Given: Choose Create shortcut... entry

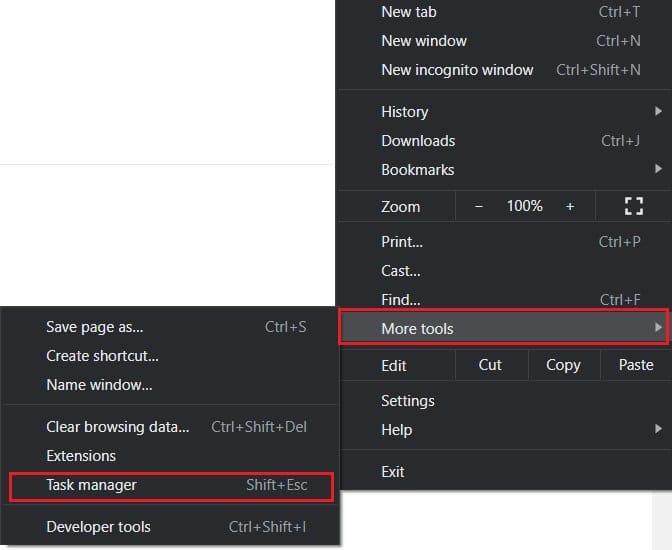Looking at the screenshot, I should coord(171,356).
